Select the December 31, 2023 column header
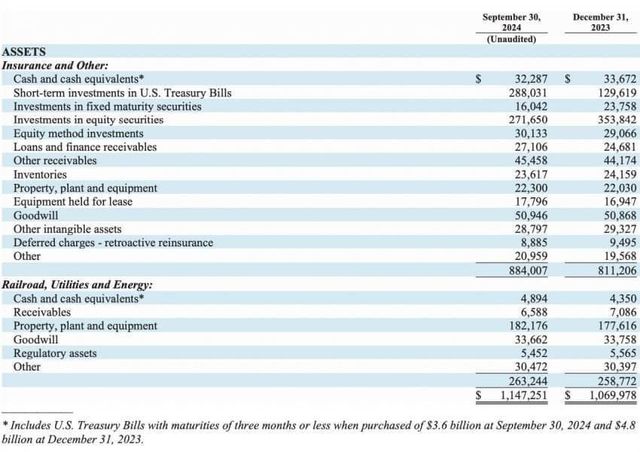The width and height of the screenshot is (640, 452). [x=598, y=23]
